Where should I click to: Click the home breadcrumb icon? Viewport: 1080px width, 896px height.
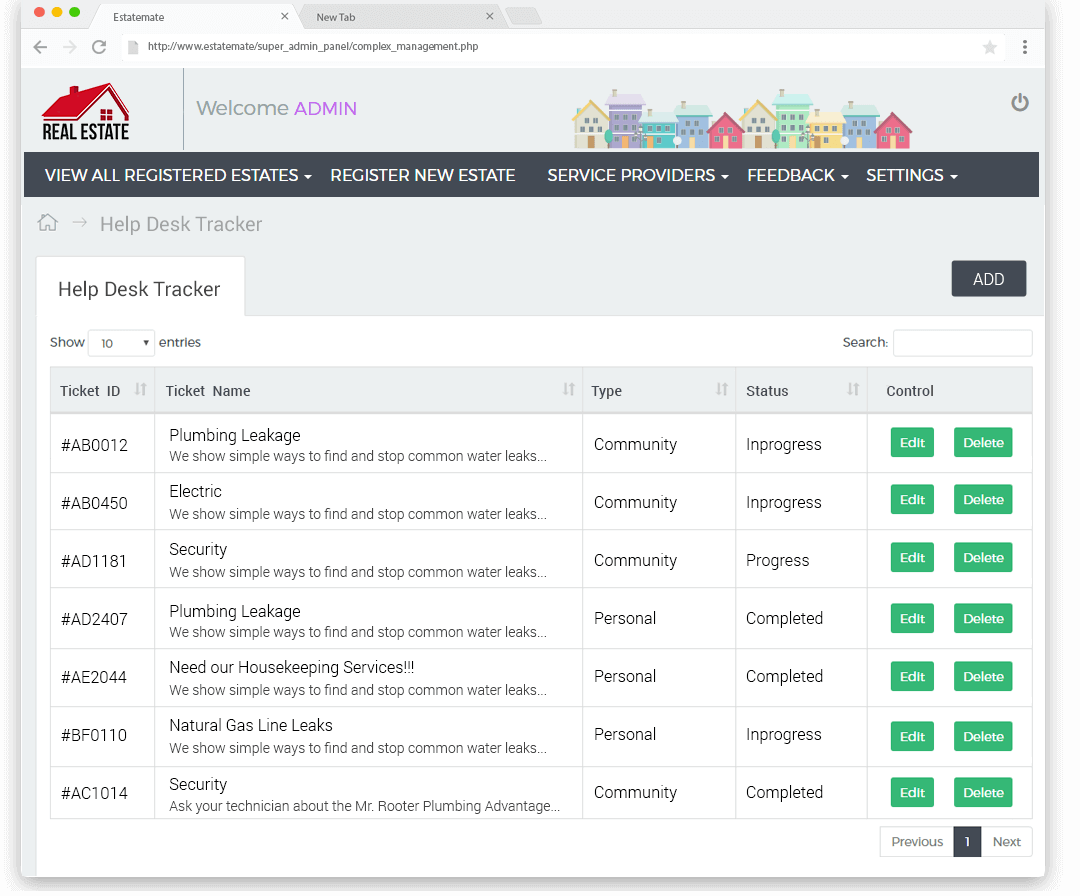pos(47,223)
